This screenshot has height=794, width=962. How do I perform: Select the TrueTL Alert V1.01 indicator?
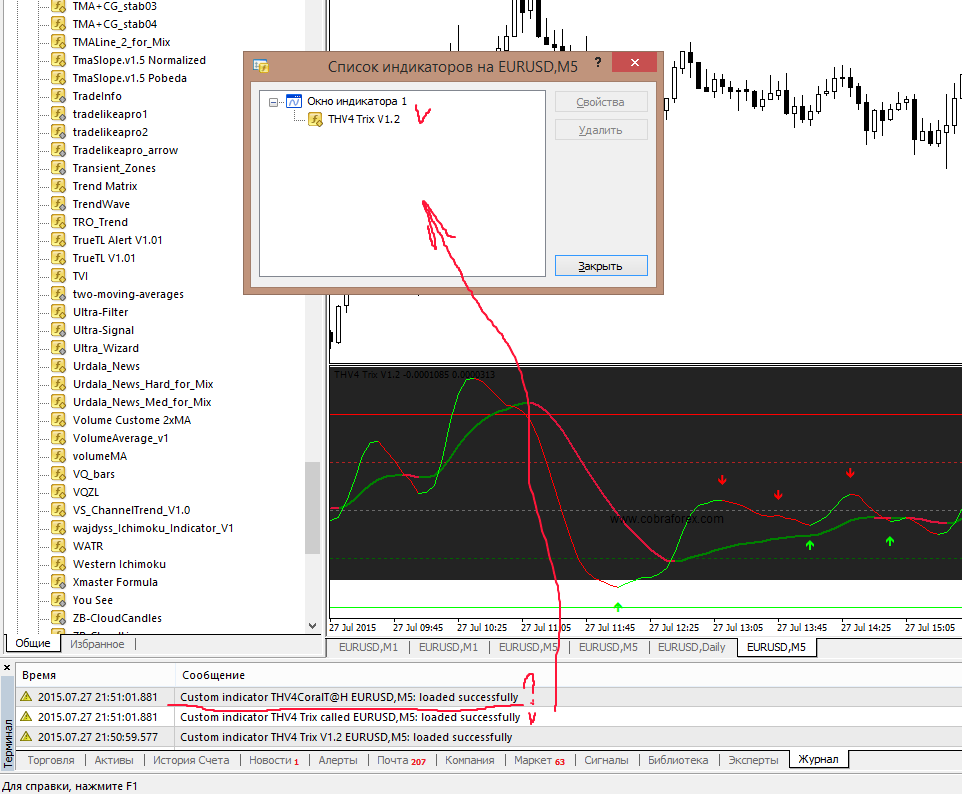117,240
